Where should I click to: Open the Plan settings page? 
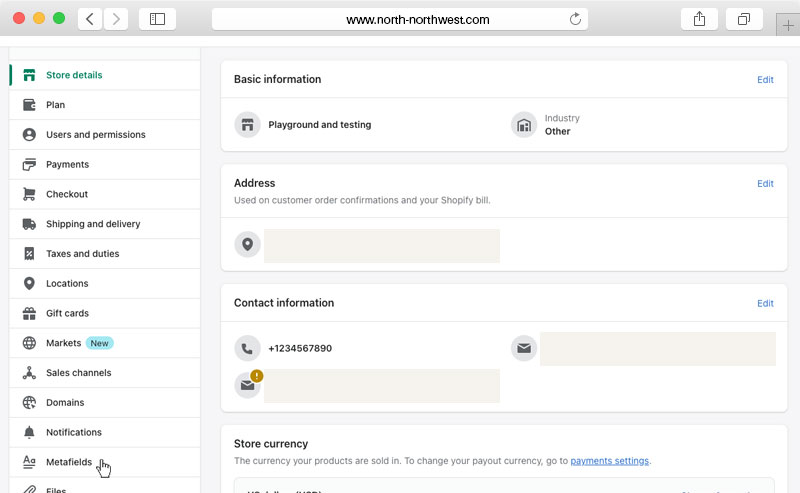click(x=55, y=105)
